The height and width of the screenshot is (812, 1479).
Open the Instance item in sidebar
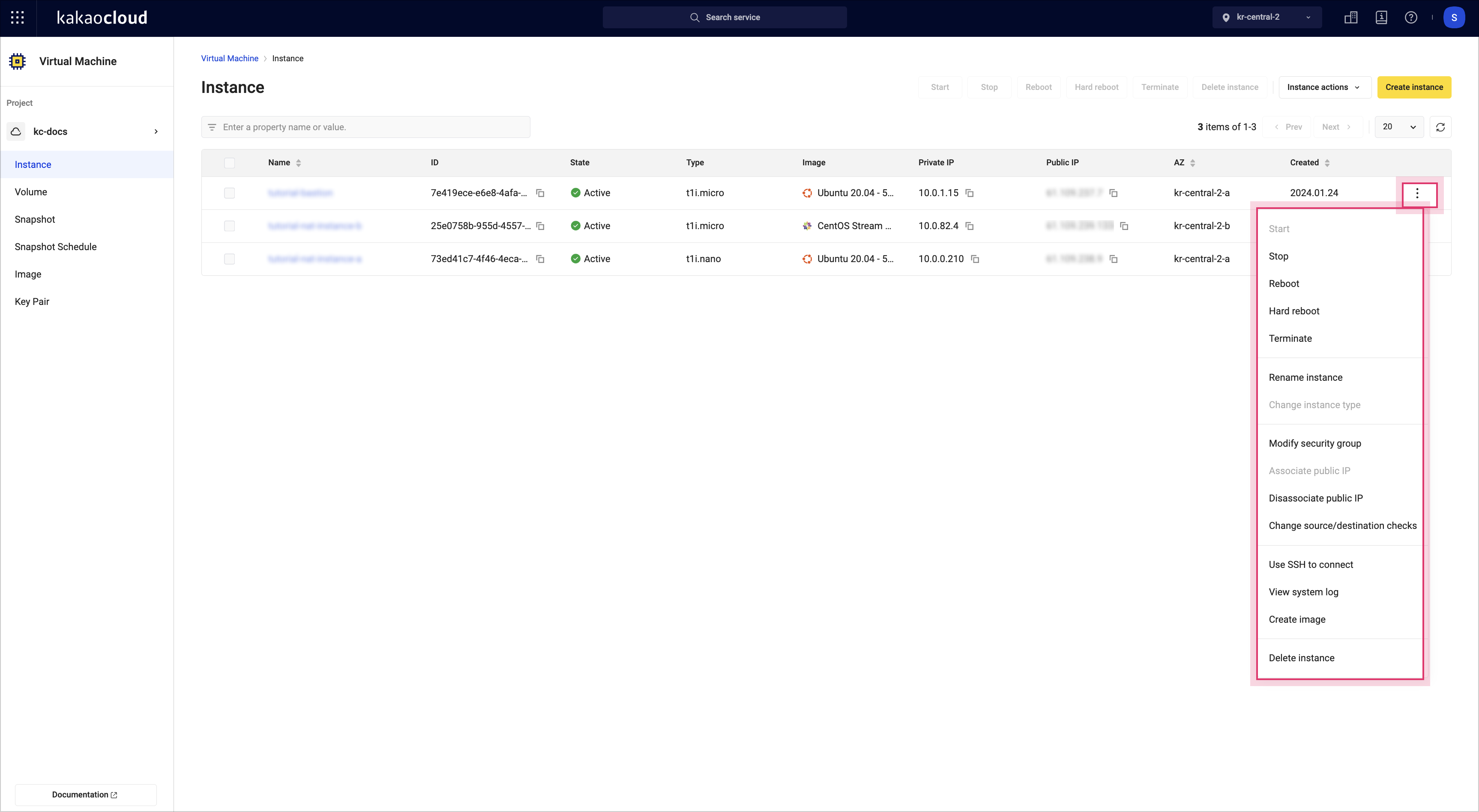coord(87,165)
